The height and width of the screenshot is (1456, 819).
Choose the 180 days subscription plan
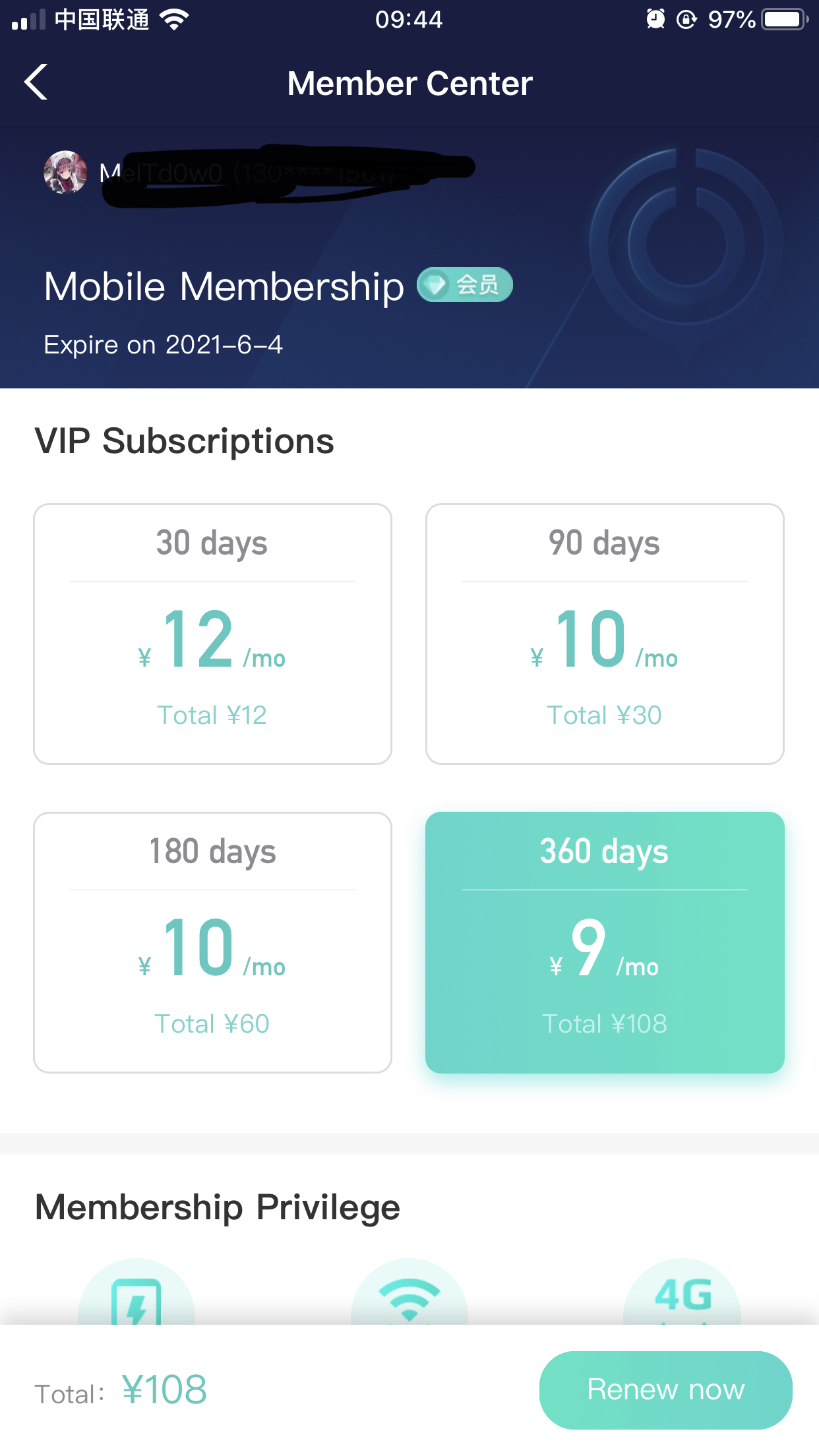[x=212, y=942]
